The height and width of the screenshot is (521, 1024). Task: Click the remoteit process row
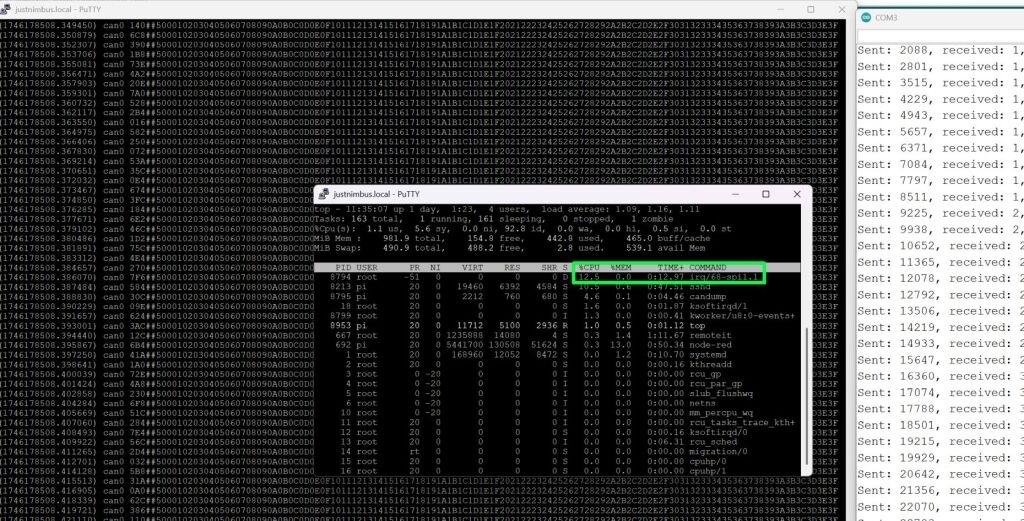(560, 335)
